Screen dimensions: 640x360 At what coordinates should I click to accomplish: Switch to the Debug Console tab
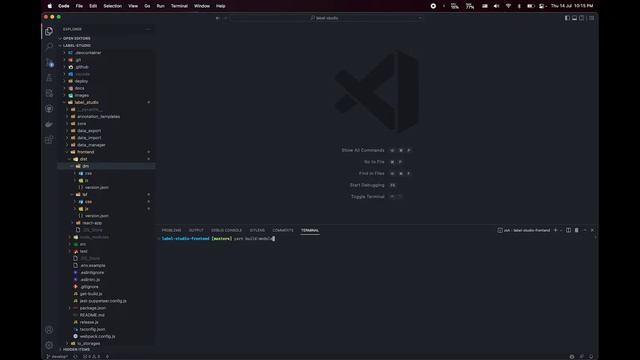(227, 230)
